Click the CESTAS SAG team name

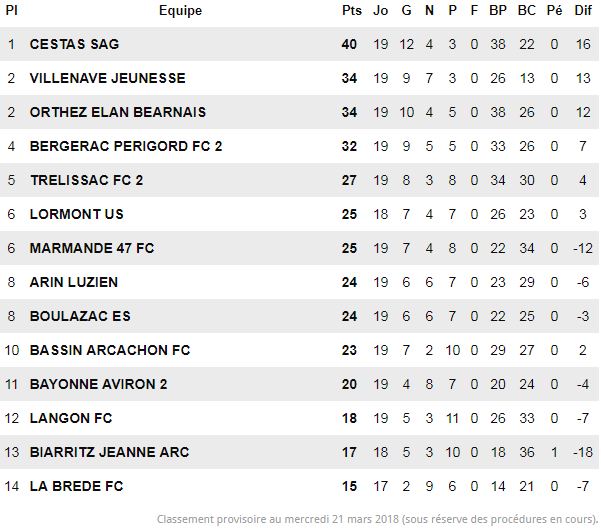coord(74,44)
